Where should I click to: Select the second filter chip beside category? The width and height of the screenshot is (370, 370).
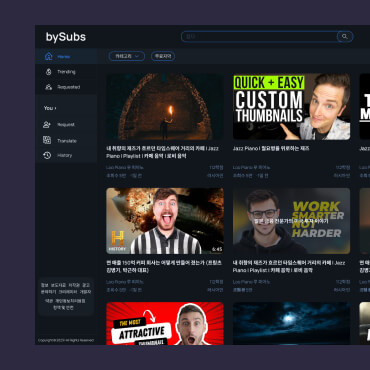tap(163, 56)
